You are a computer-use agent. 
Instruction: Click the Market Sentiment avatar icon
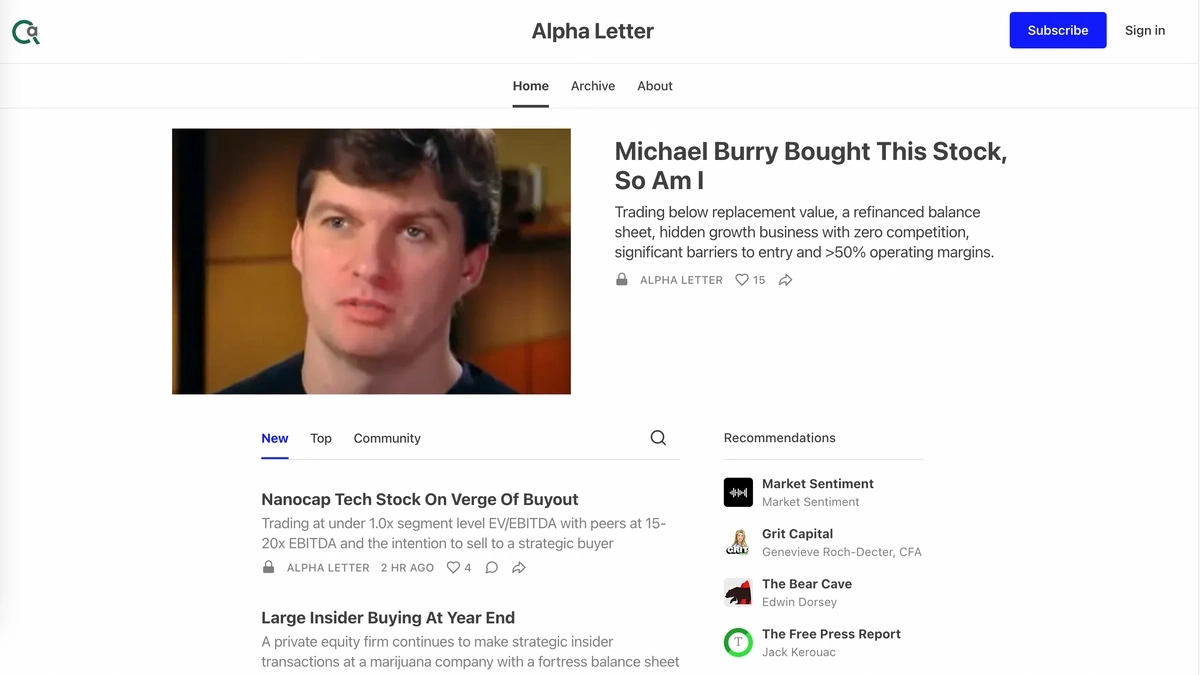pos(738,492)
